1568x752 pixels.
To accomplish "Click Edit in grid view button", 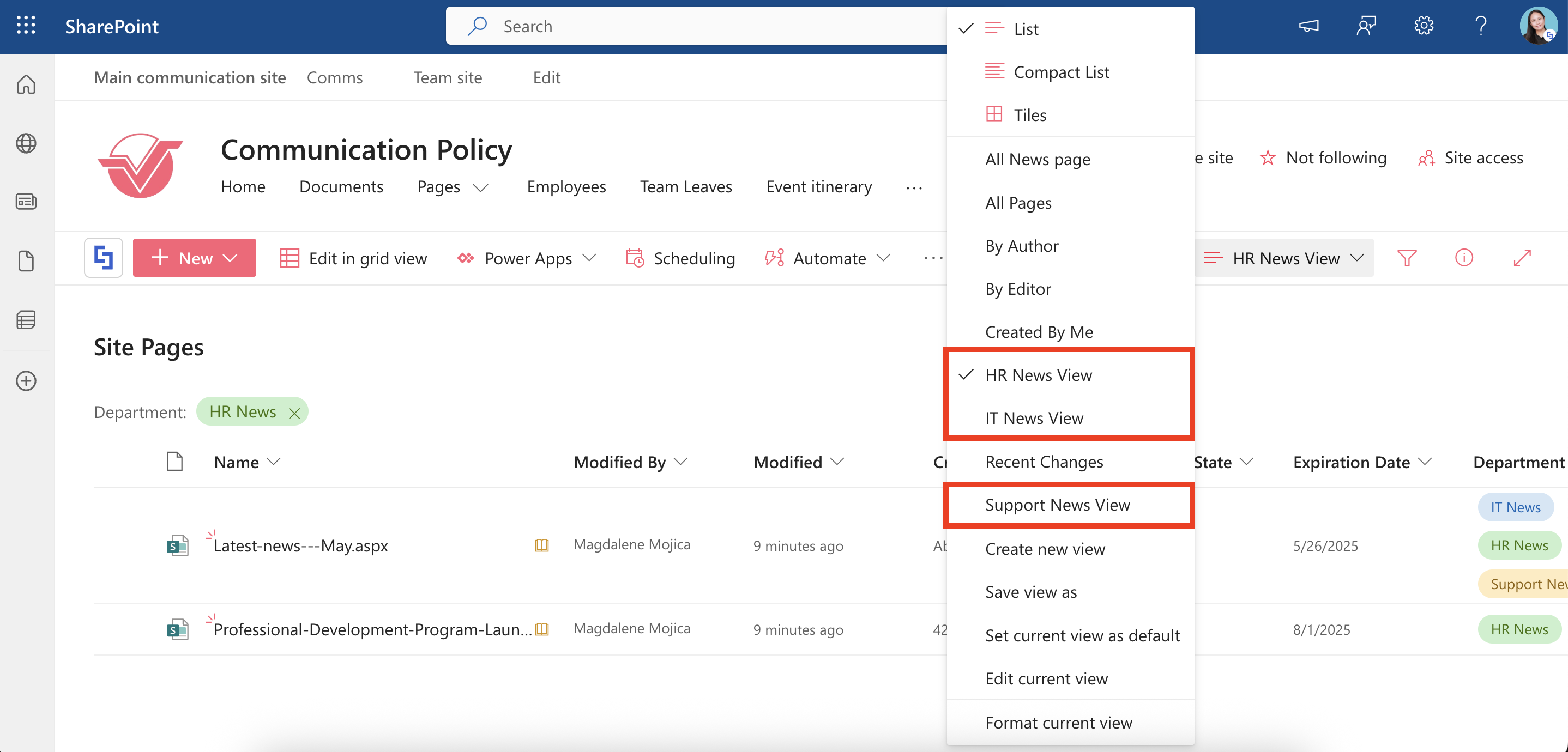I will [x=354, y=258].
